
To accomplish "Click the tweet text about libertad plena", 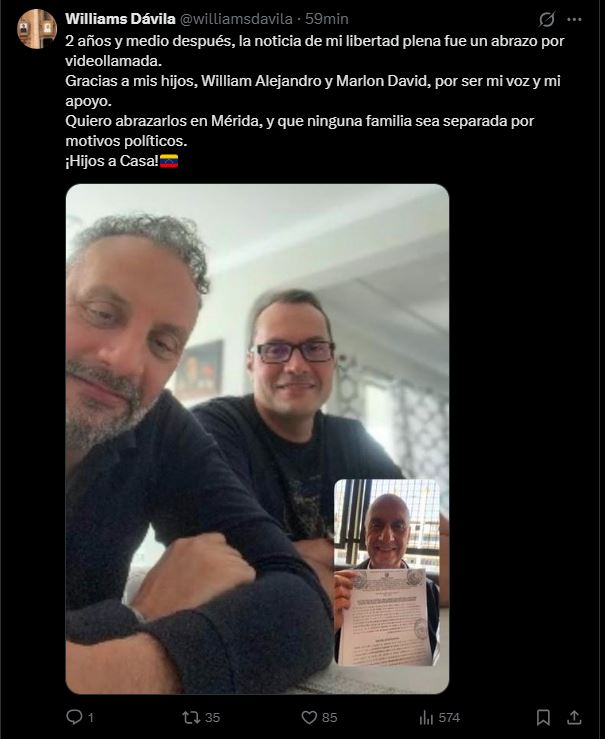I will [315, 101].
